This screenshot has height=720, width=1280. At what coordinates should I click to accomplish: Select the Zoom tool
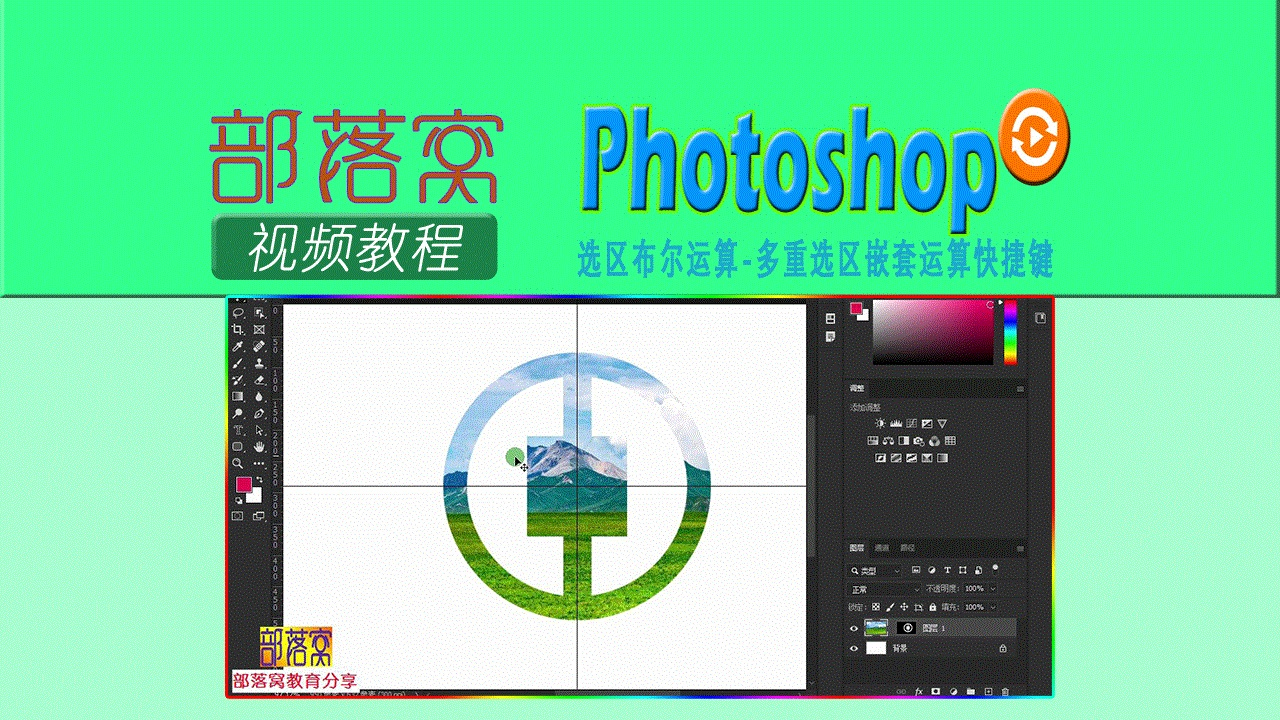pyautogui.click(x=238, y=463)
